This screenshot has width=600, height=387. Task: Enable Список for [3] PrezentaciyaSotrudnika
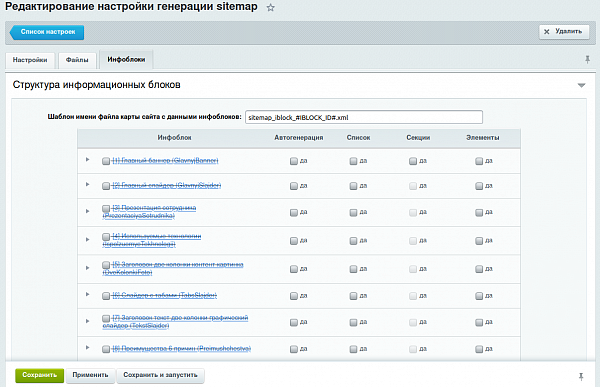coord(354,212)
